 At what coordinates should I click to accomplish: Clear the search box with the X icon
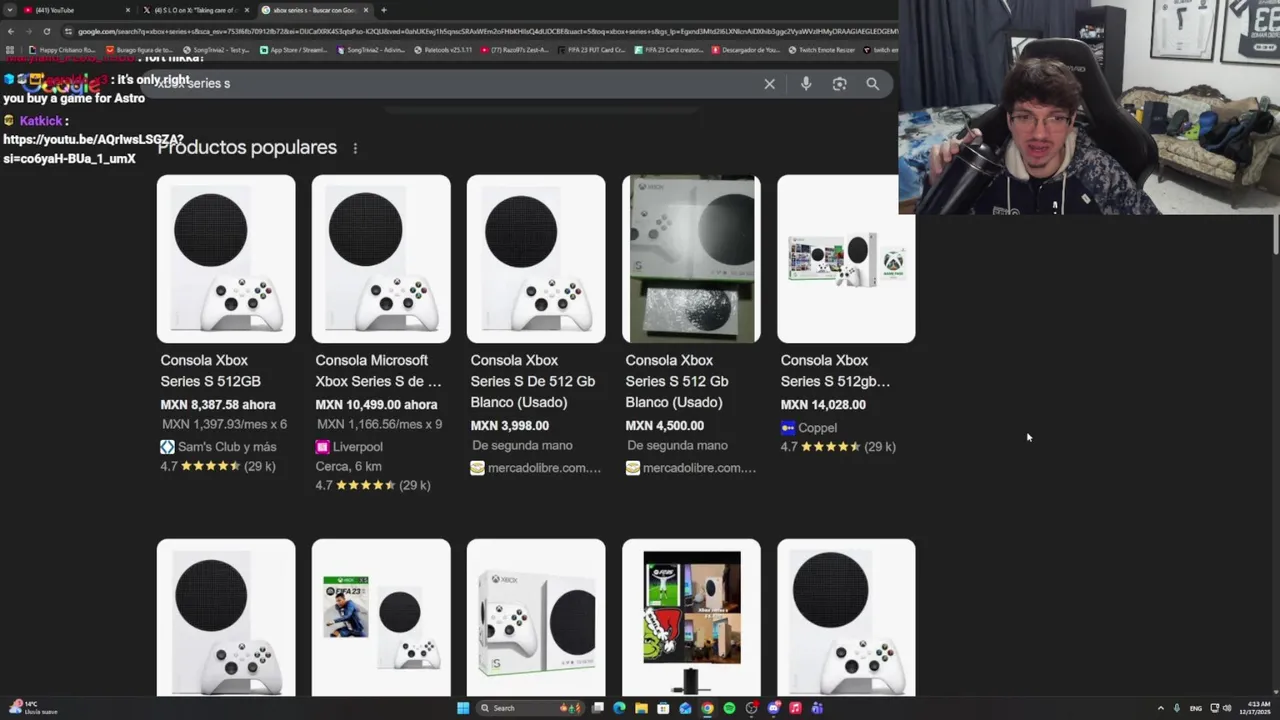(769, 84)
